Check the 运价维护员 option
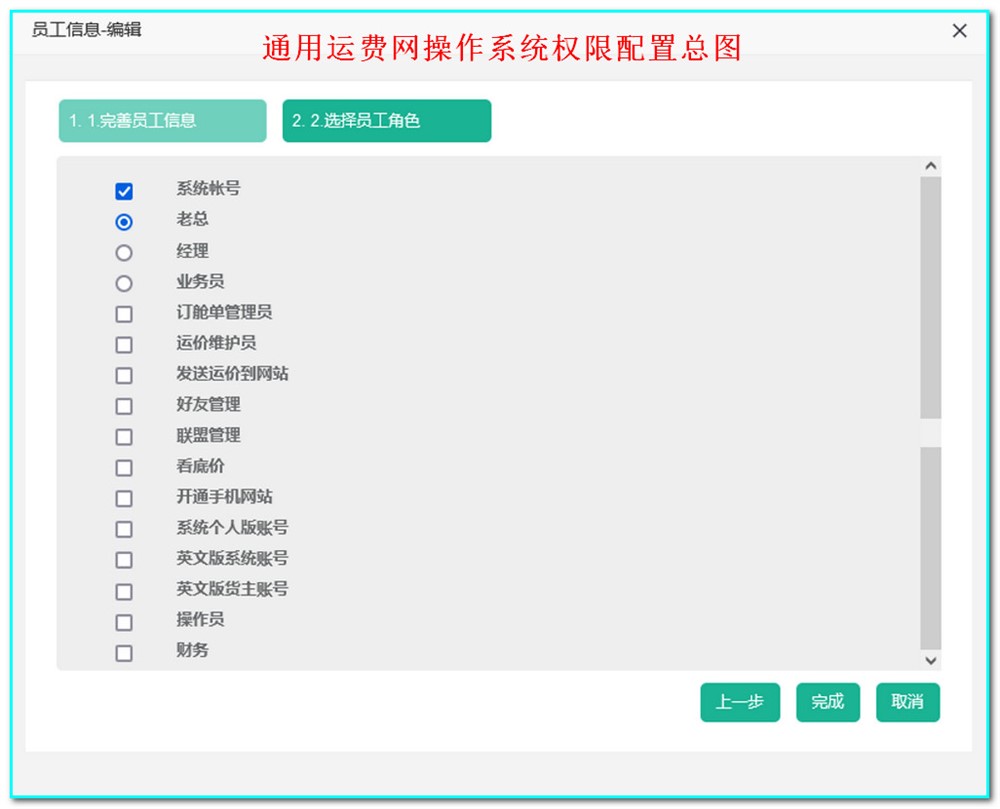This screenshot has width=1000, height=809. click(x=124, y=344)
